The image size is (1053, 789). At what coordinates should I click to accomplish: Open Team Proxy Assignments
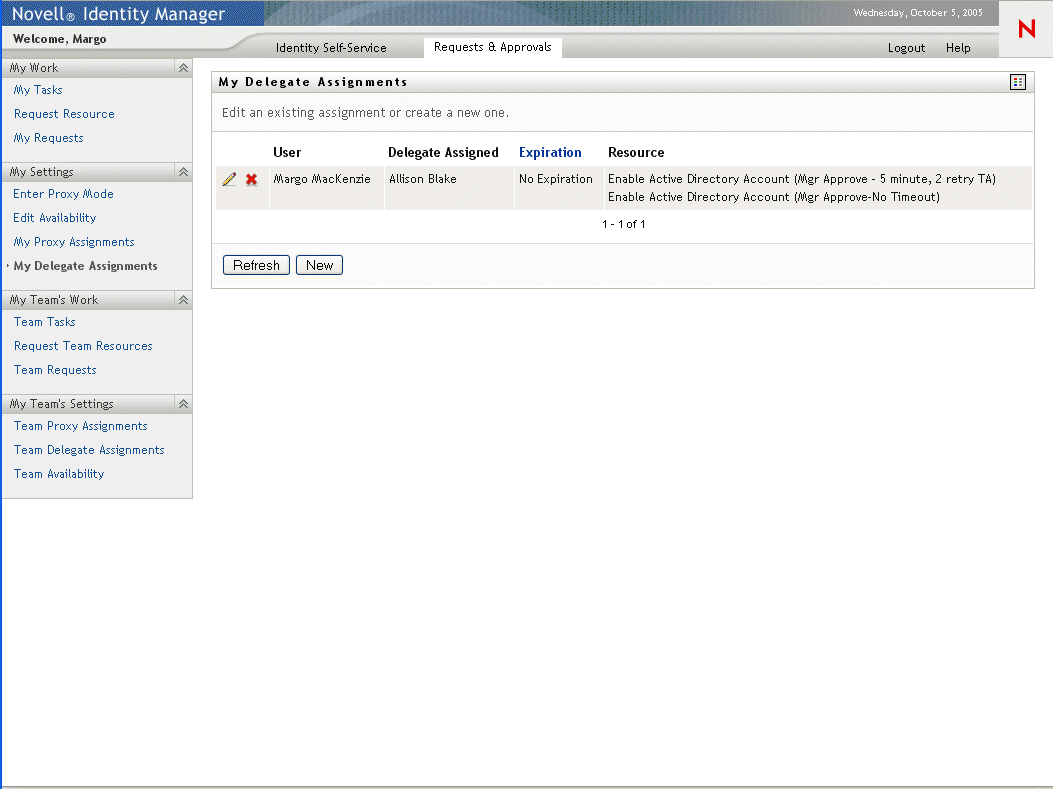click(x=81, y=426)
